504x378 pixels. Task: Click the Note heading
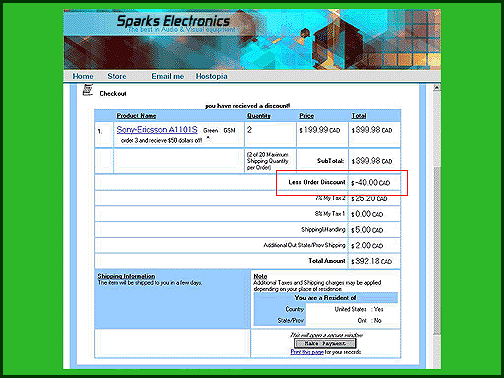click(260, 276)
